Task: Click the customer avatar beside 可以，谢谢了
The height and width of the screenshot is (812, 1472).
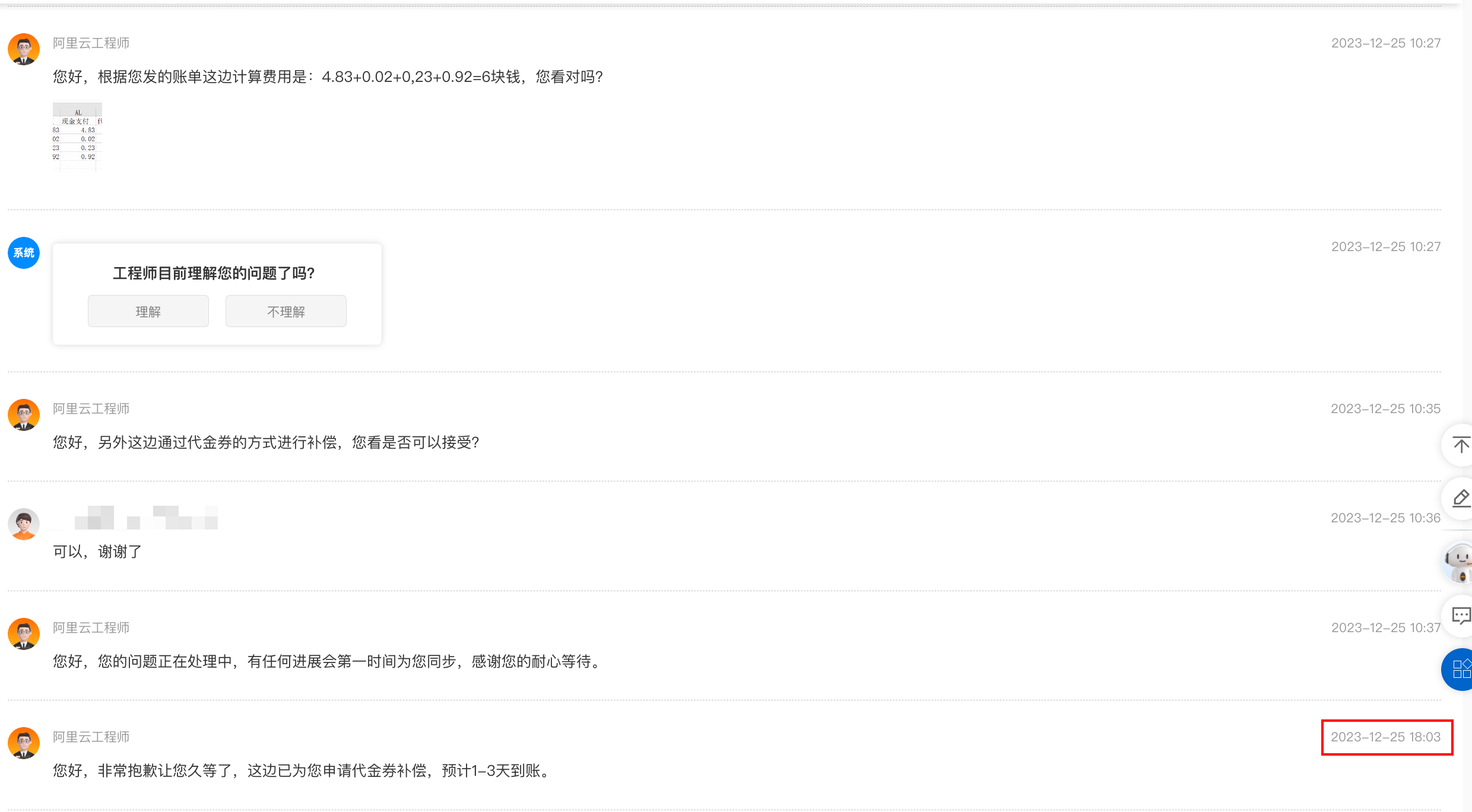Action: 24,524
